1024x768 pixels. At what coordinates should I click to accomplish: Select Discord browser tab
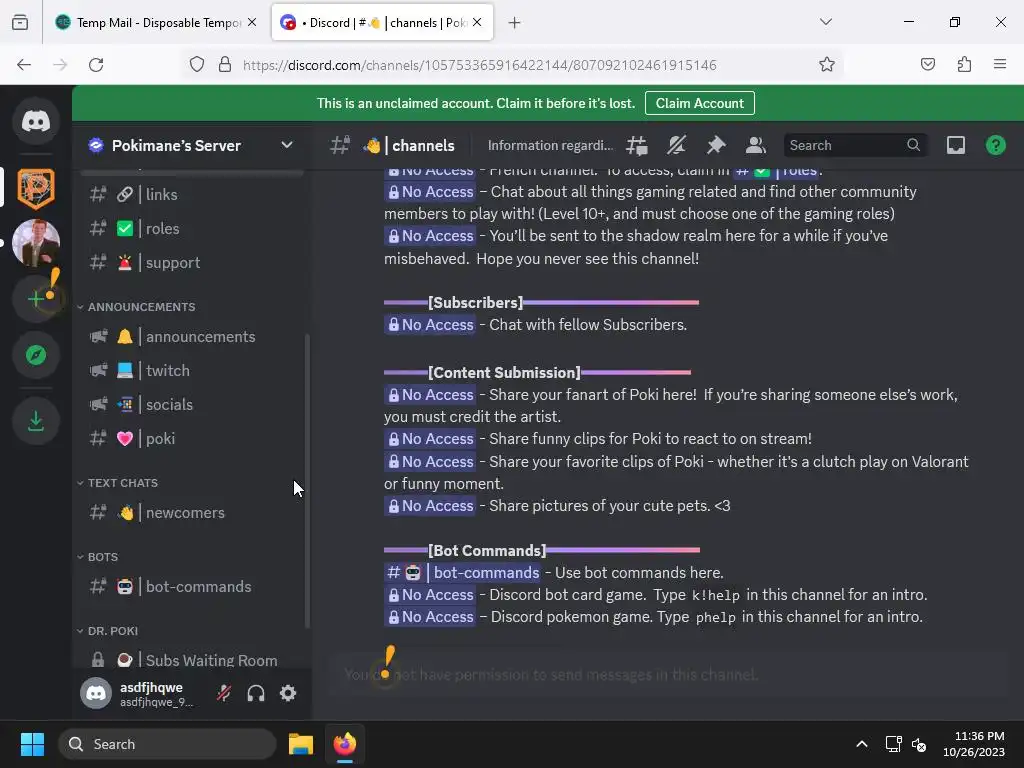pos(382,23)
